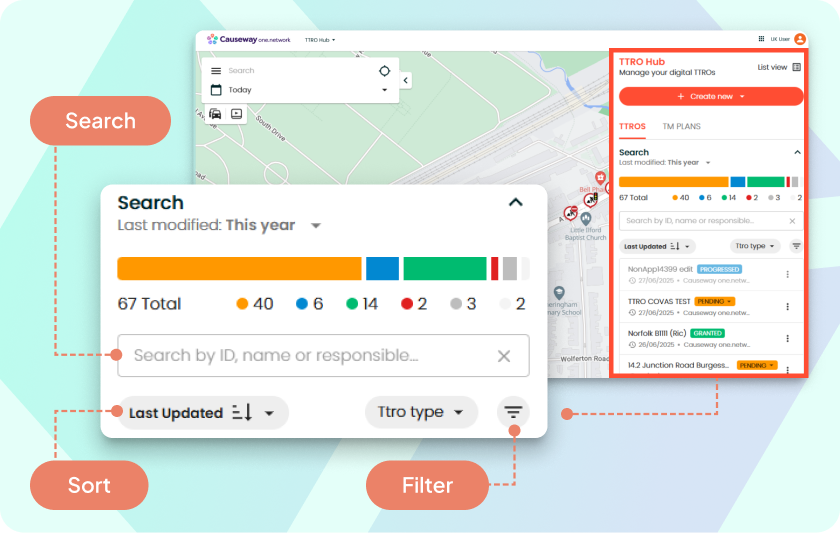Open enlarged Last modified: This year dropdown

coord(220,225)
